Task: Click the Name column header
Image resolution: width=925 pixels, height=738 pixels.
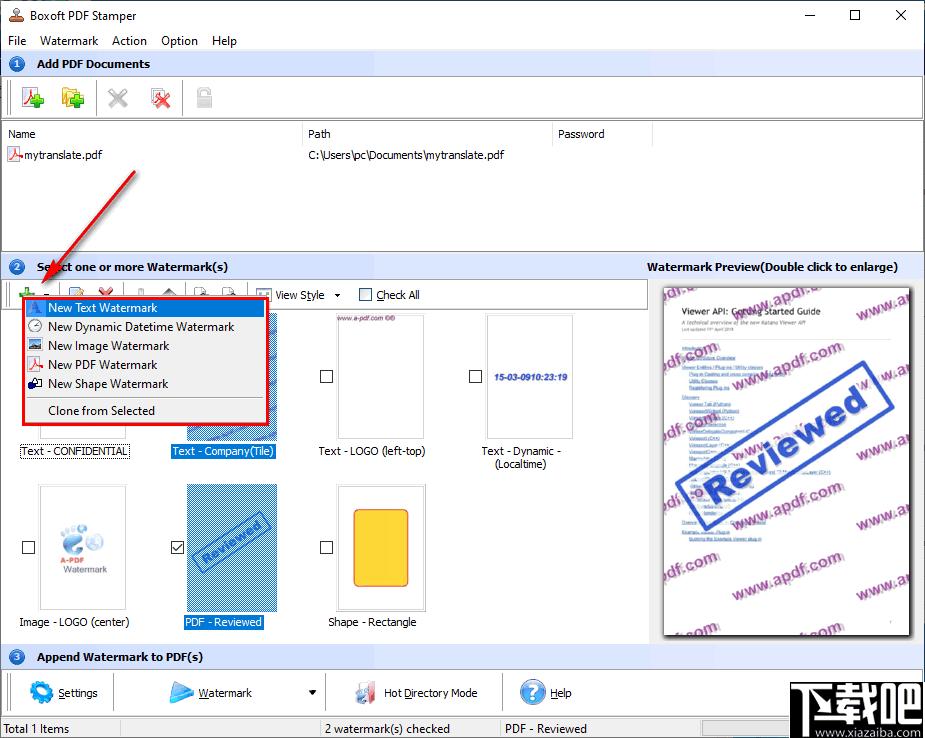Action: click(x=152, y=134)
